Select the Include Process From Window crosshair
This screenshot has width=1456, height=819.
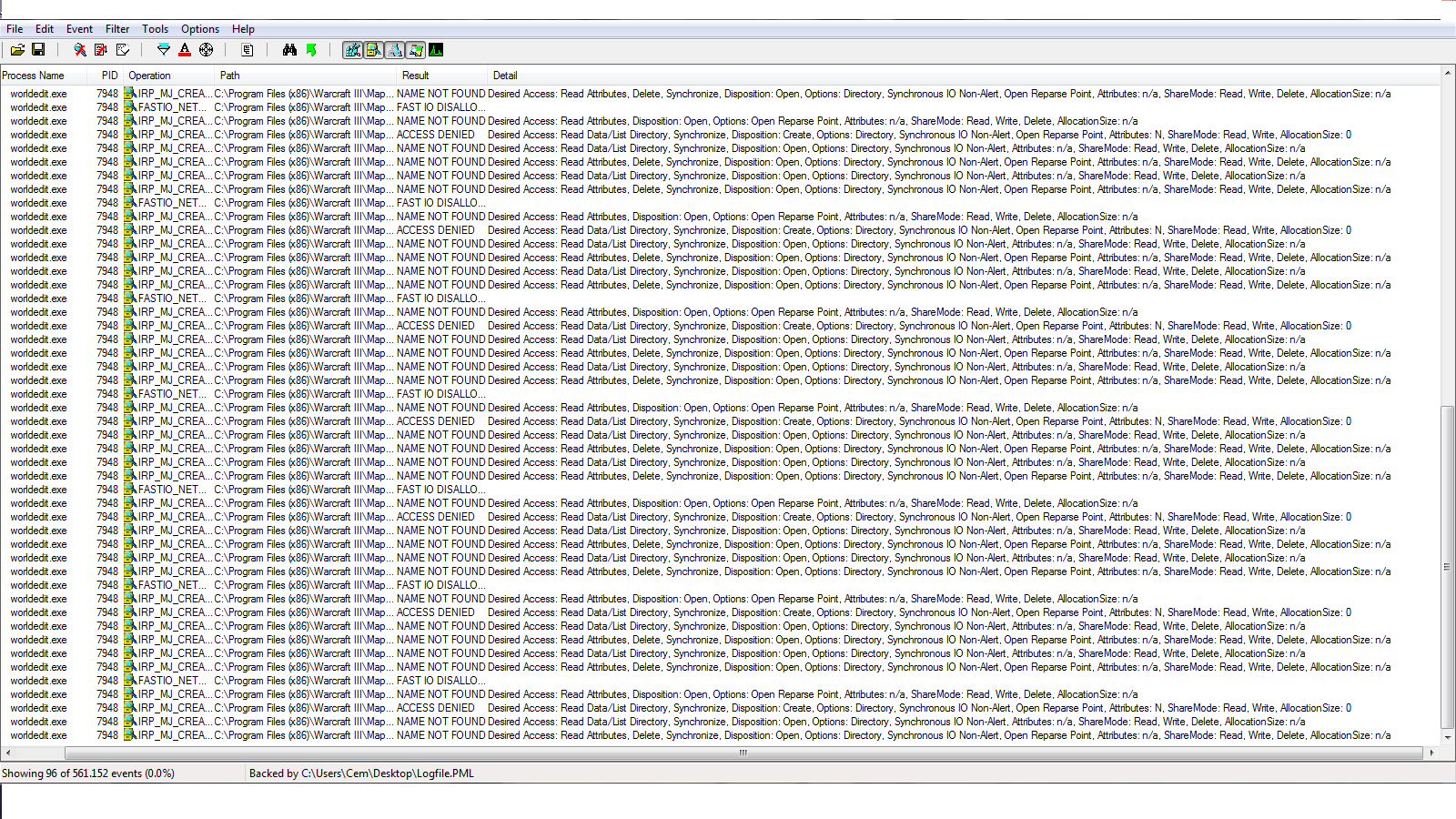pyautogui.click(x=207, y=50)
